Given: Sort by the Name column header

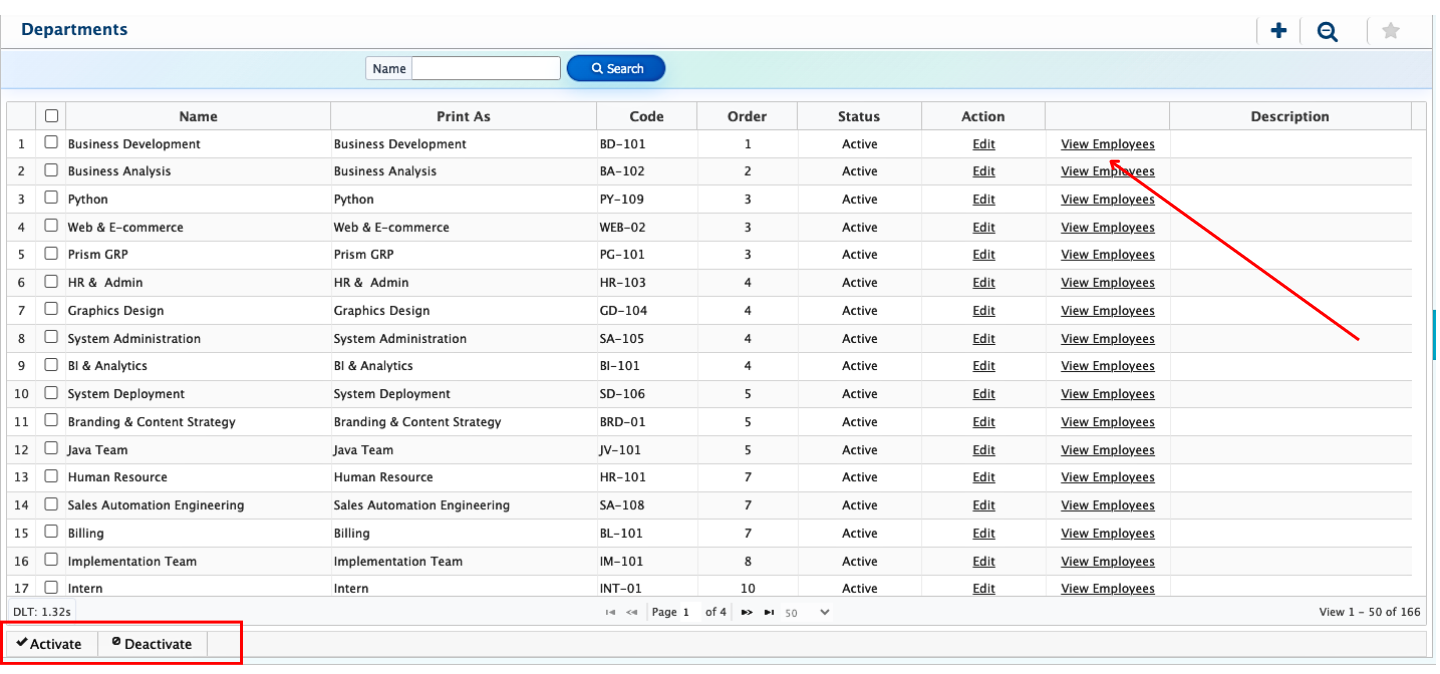Looking at the screenshot, I should coord(198,116).
